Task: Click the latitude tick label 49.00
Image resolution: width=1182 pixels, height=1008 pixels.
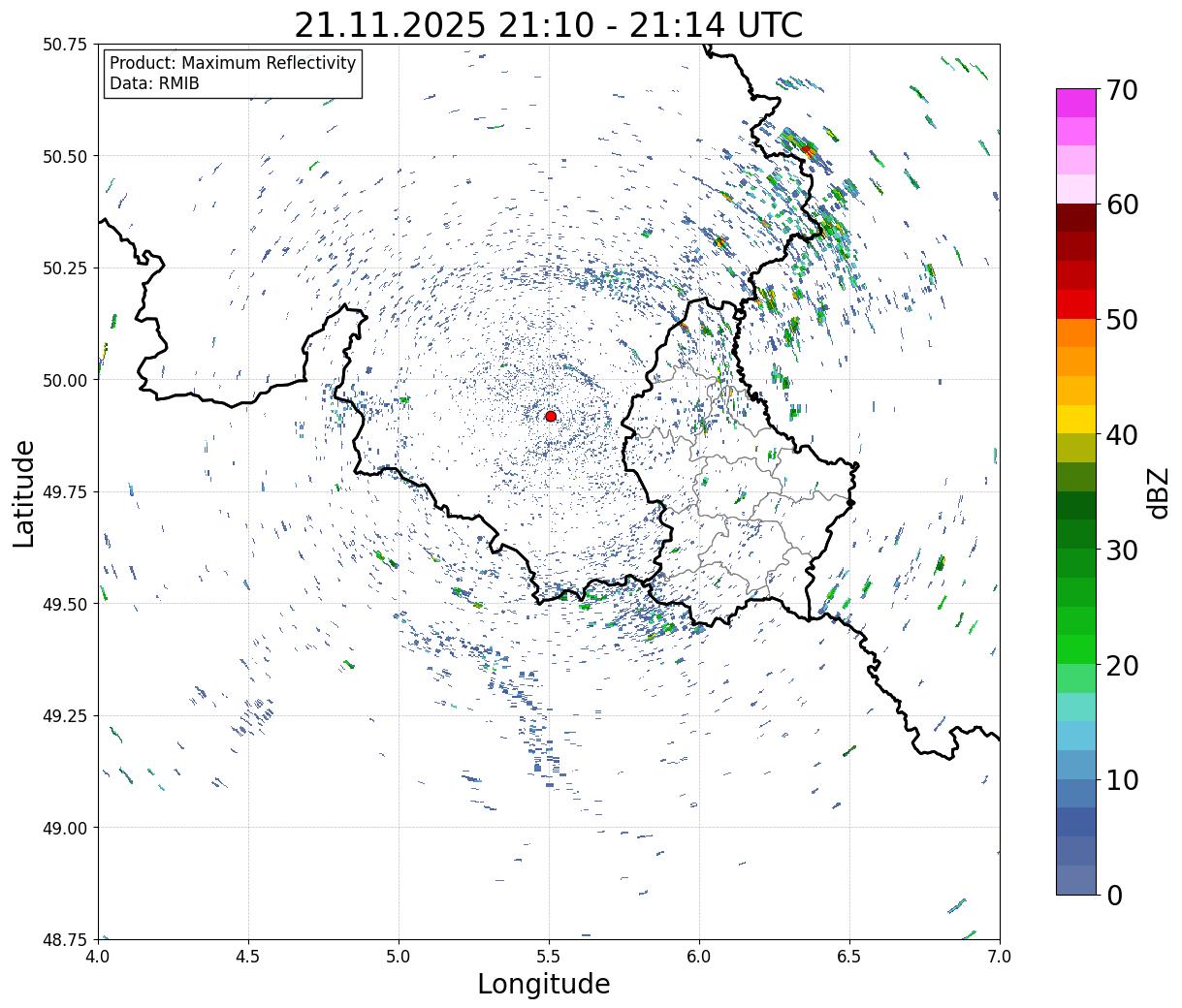Action: pos(65,828)
